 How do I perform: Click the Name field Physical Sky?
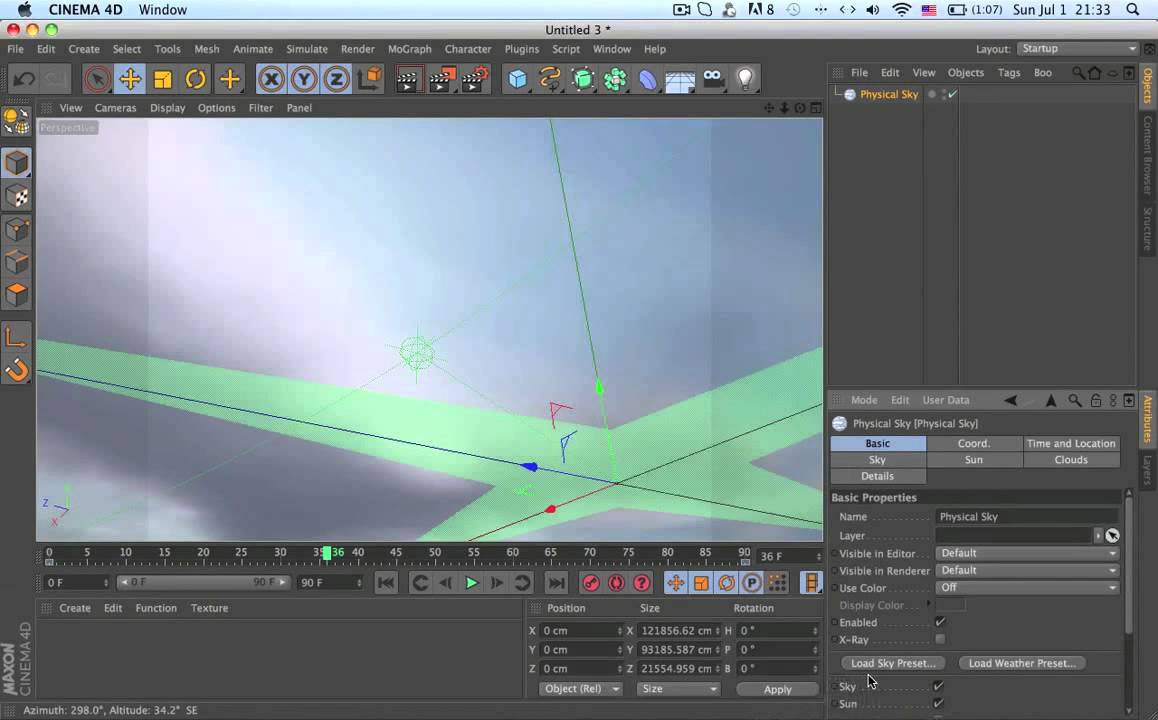pos(1027,516)
